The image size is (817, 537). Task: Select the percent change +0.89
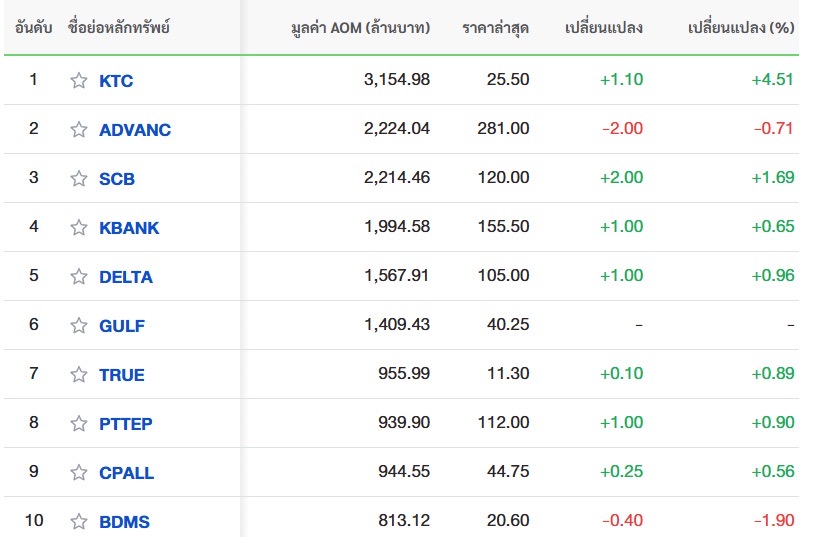pos(773,373)
